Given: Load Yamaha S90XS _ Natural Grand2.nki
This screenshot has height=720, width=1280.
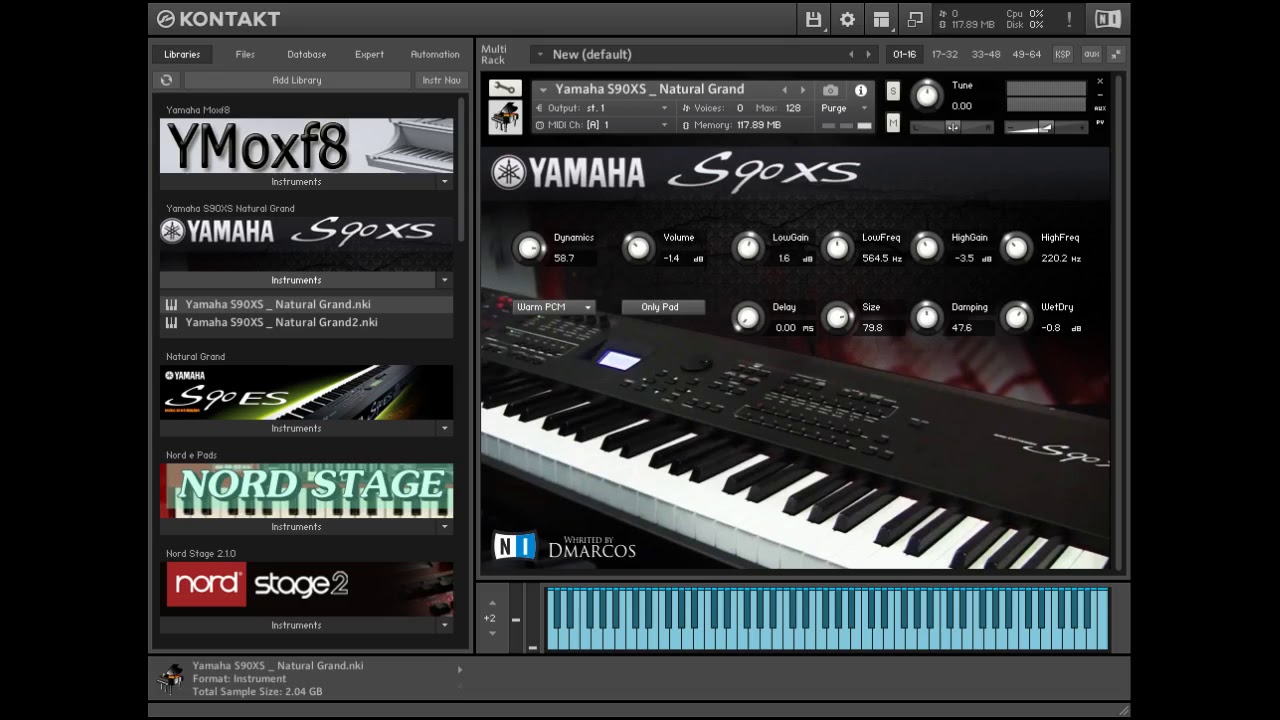Looking at the screenshot, I should pyautogui.click(x=306, y=322).
